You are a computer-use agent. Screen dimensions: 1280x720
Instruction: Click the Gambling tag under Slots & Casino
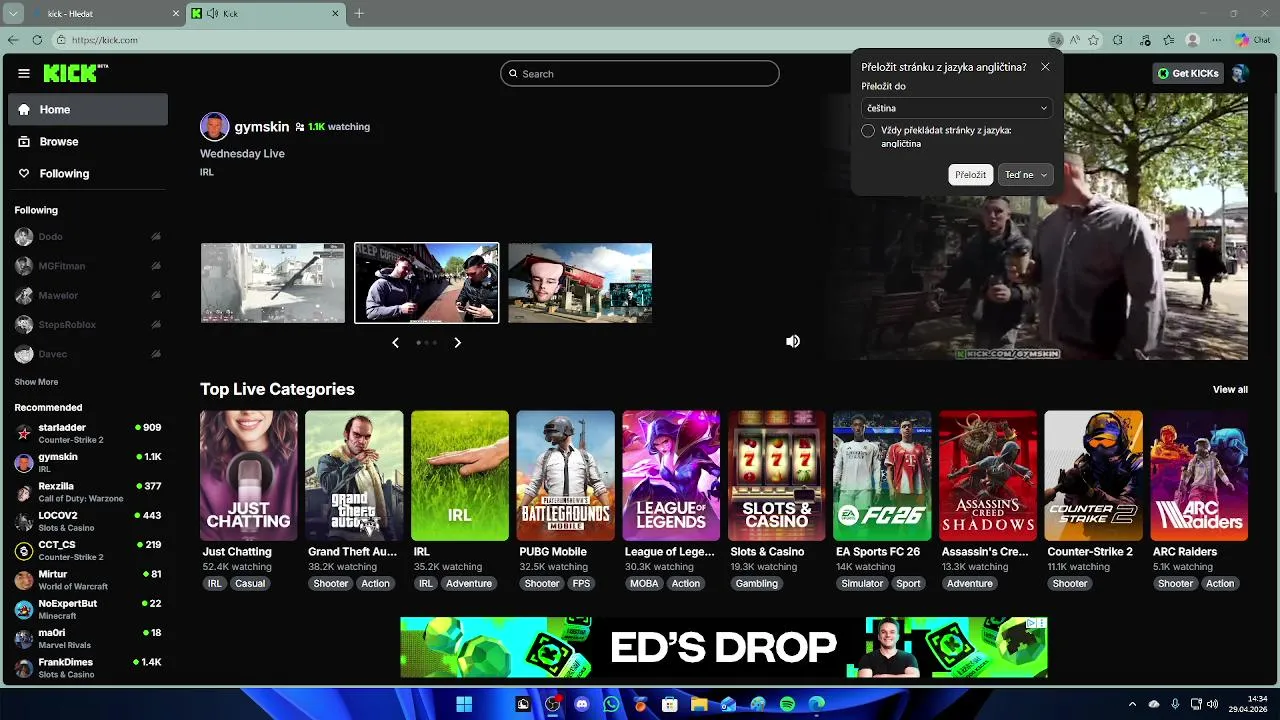coord(756,584)
